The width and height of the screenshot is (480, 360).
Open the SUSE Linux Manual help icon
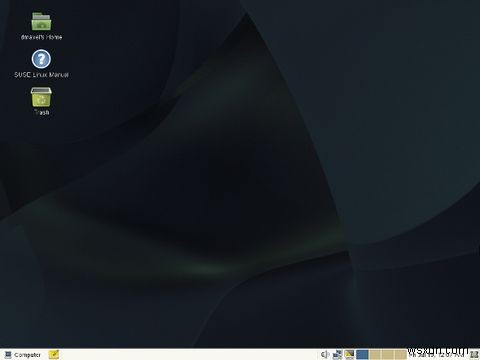(x=41, y=59)
